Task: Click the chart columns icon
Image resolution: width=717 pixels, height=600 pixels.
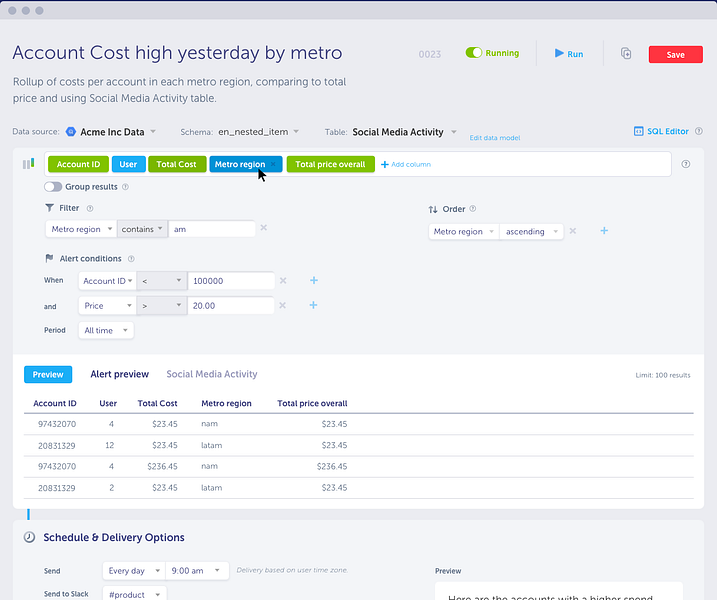Action: [28, 164]
